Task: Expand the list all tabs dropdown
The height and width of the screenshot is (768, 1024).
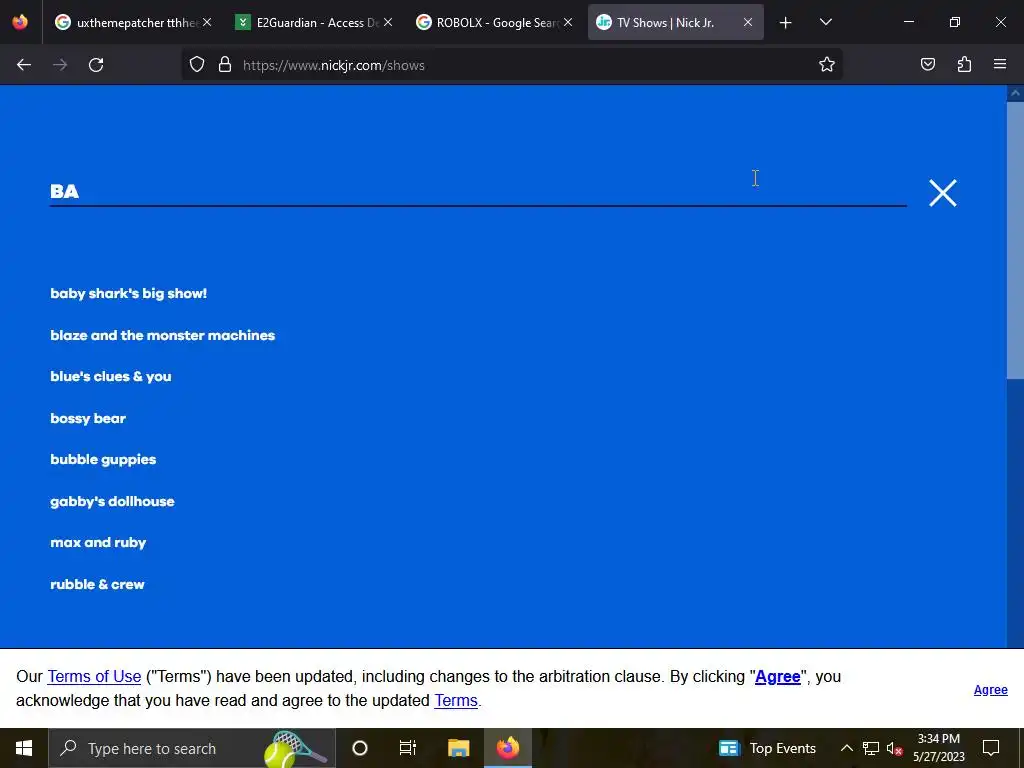Action: pos(825,22)
